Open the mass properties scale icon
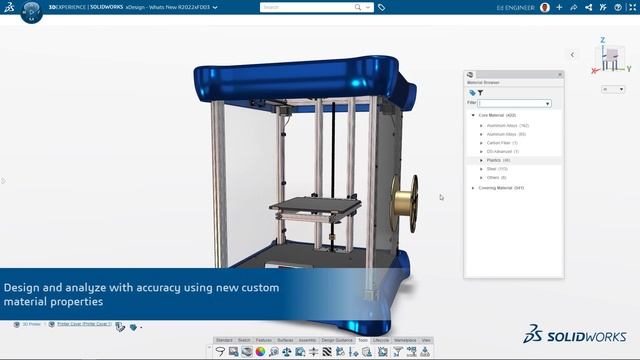Viewport: 640px width, 360px height. [287, 351]
